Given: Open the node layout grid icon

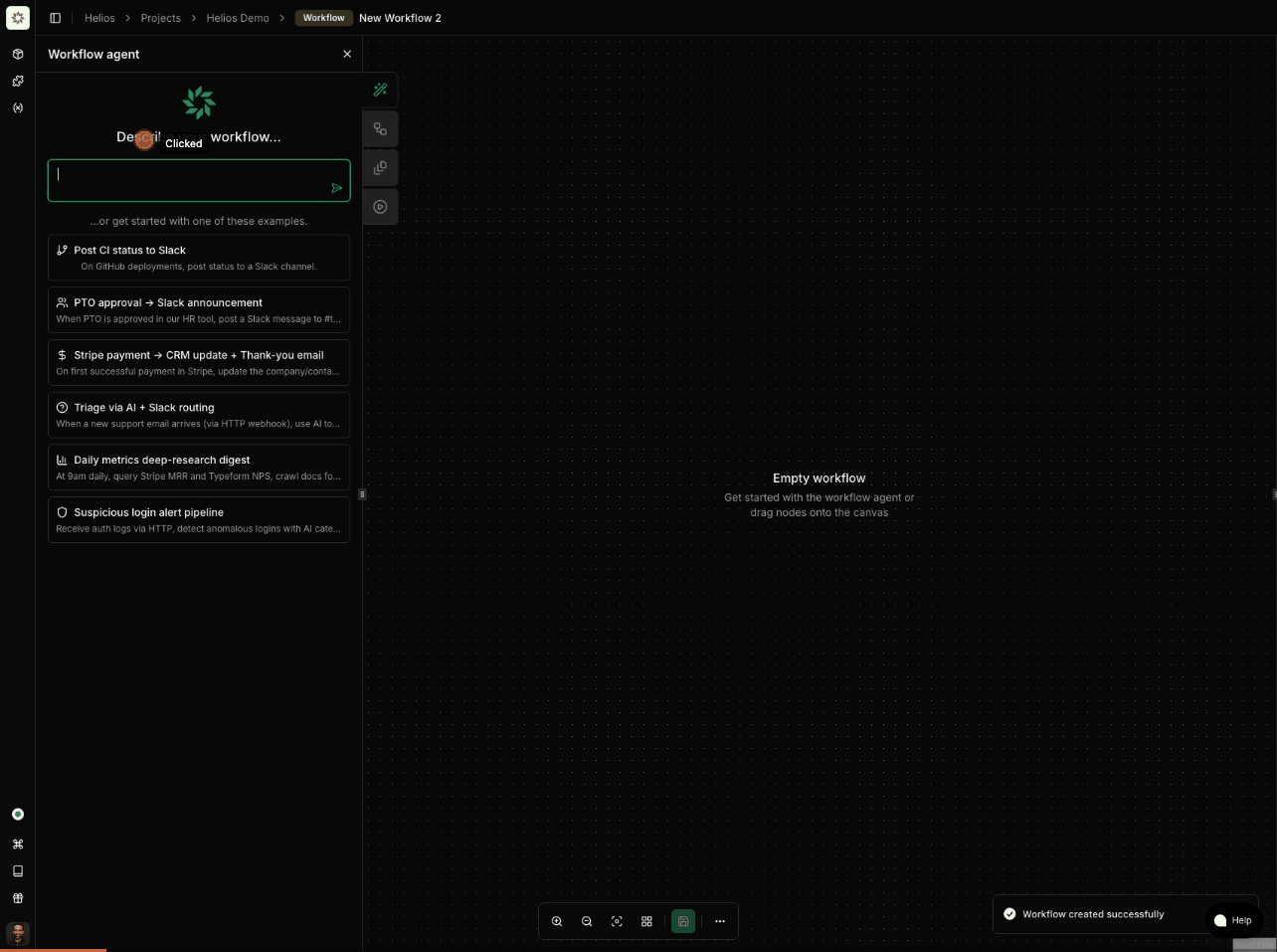Looking at the screenshot, I should coord(646,921).
